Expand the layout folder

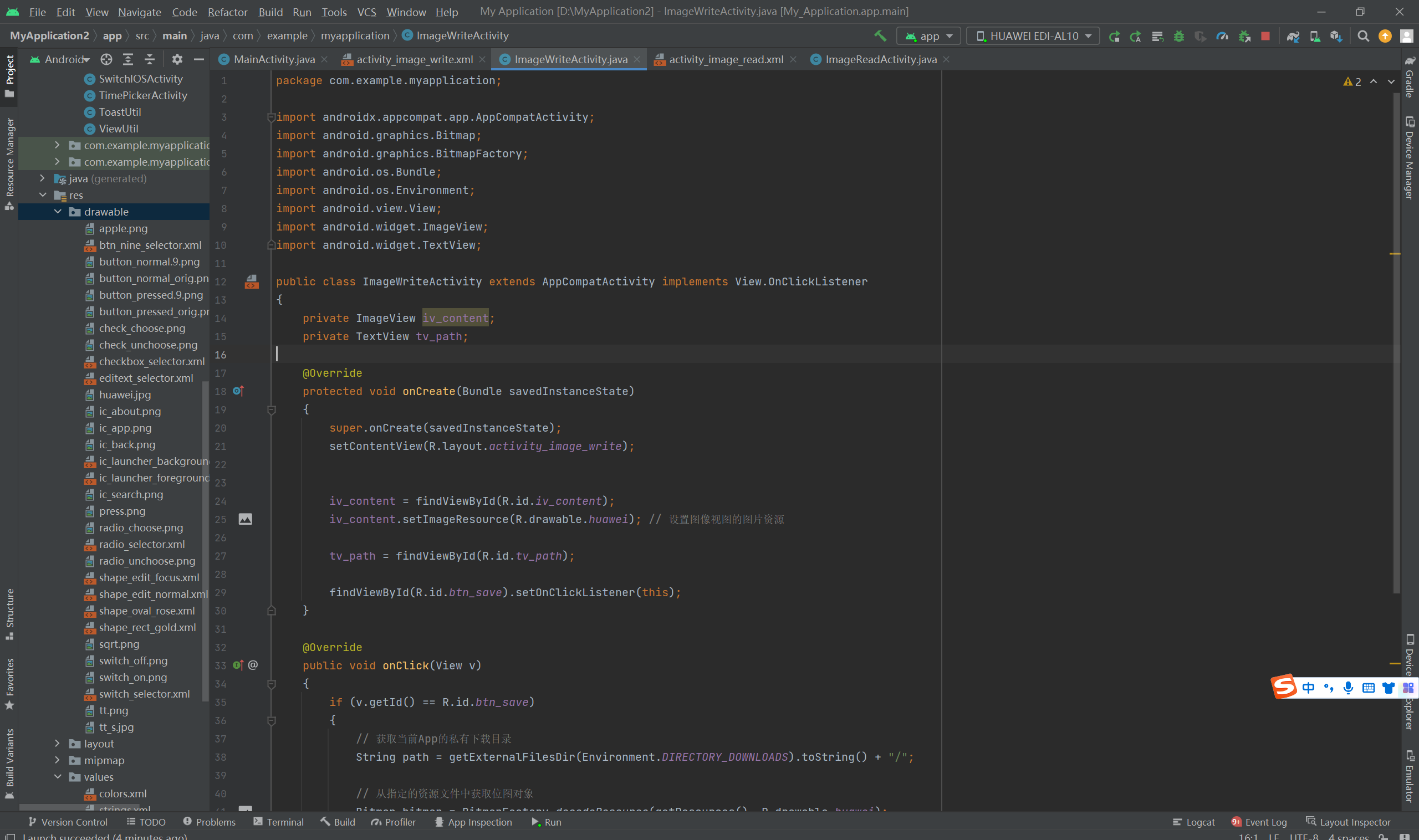(57, 743)
